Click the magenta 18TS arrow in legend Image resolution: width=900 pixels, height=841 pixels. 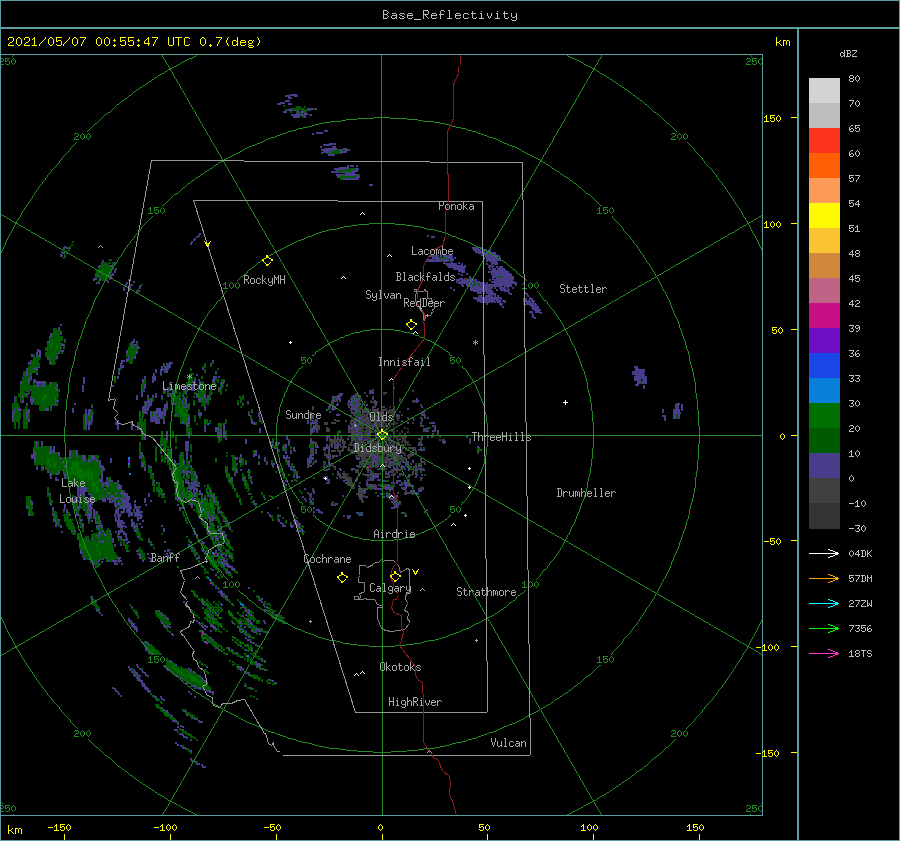(x=824, y=653)
